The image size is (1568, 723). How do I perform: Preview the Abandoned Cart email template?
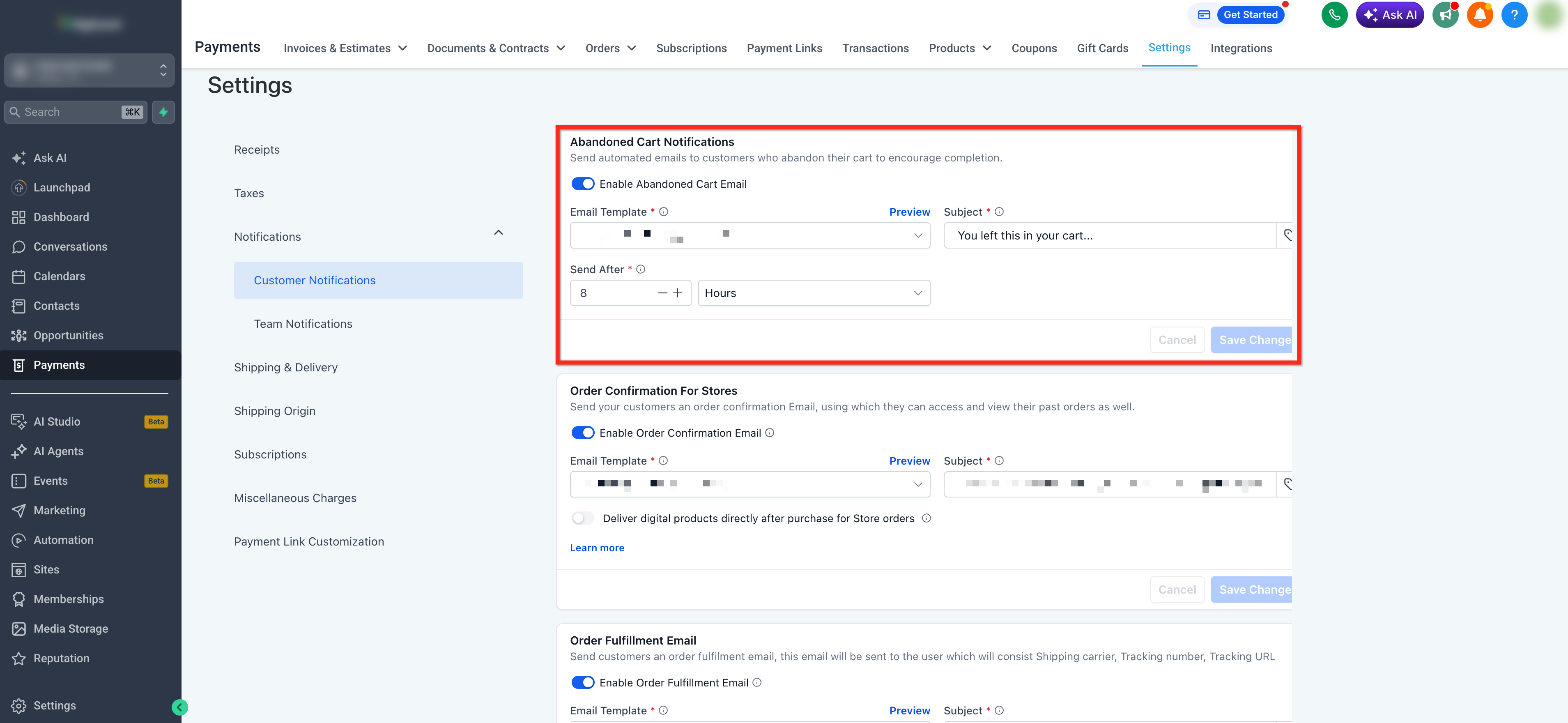909,212
